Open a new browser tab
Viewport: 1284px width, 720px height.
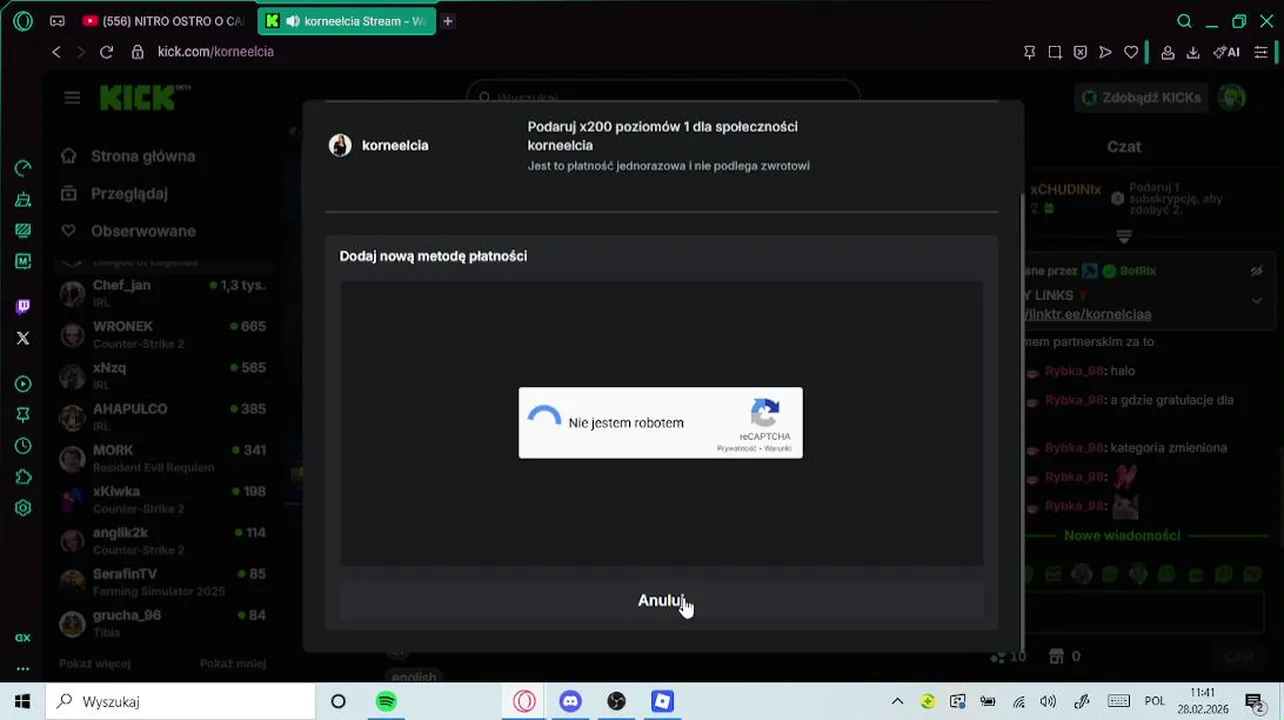tap(448, 21)
